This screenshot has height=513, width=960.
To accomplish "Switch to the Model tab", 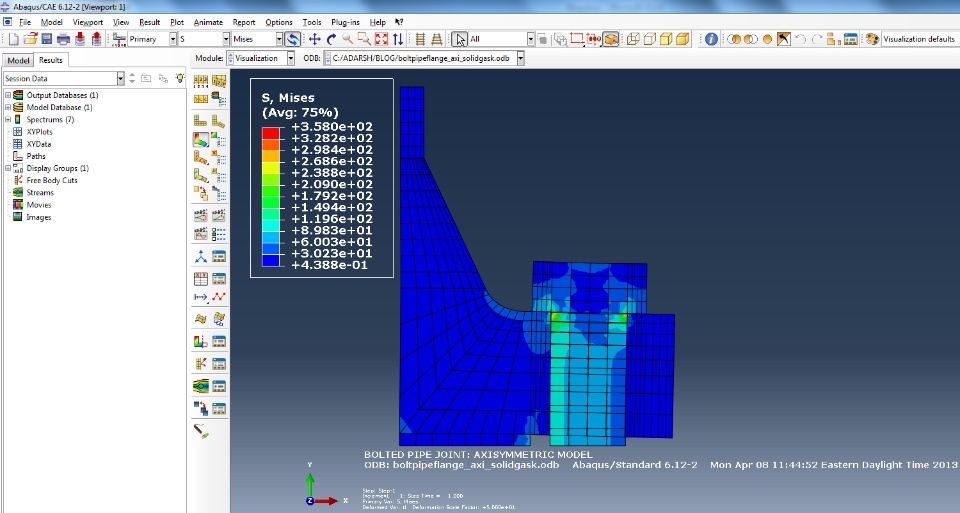I will click(x=18, y=60).
